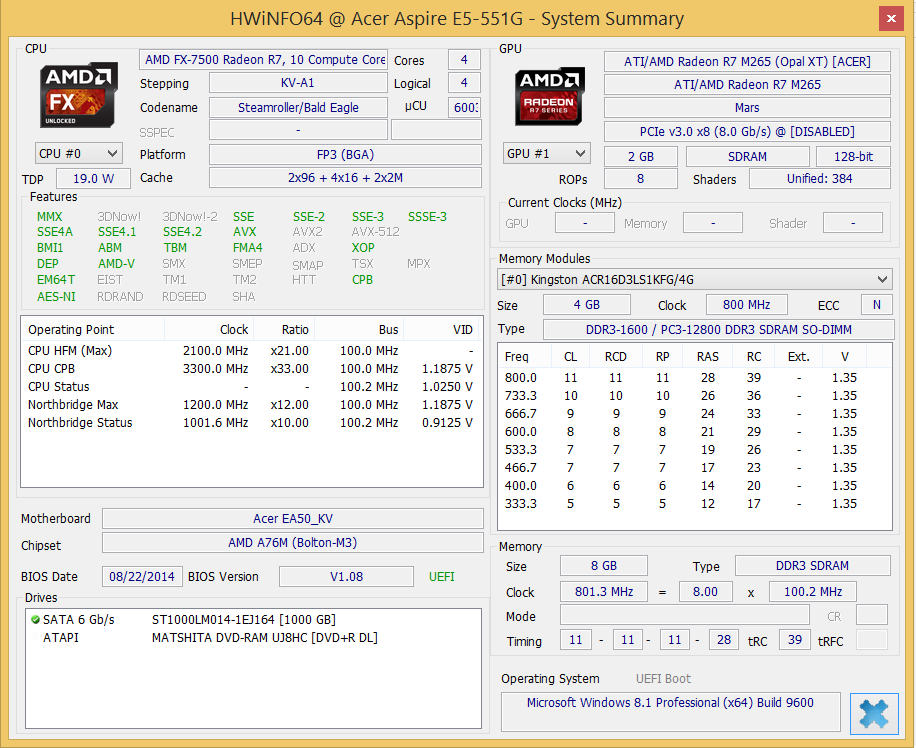Click the Cores count field
Screen dimensions: 916x748
tap(464, 60)
